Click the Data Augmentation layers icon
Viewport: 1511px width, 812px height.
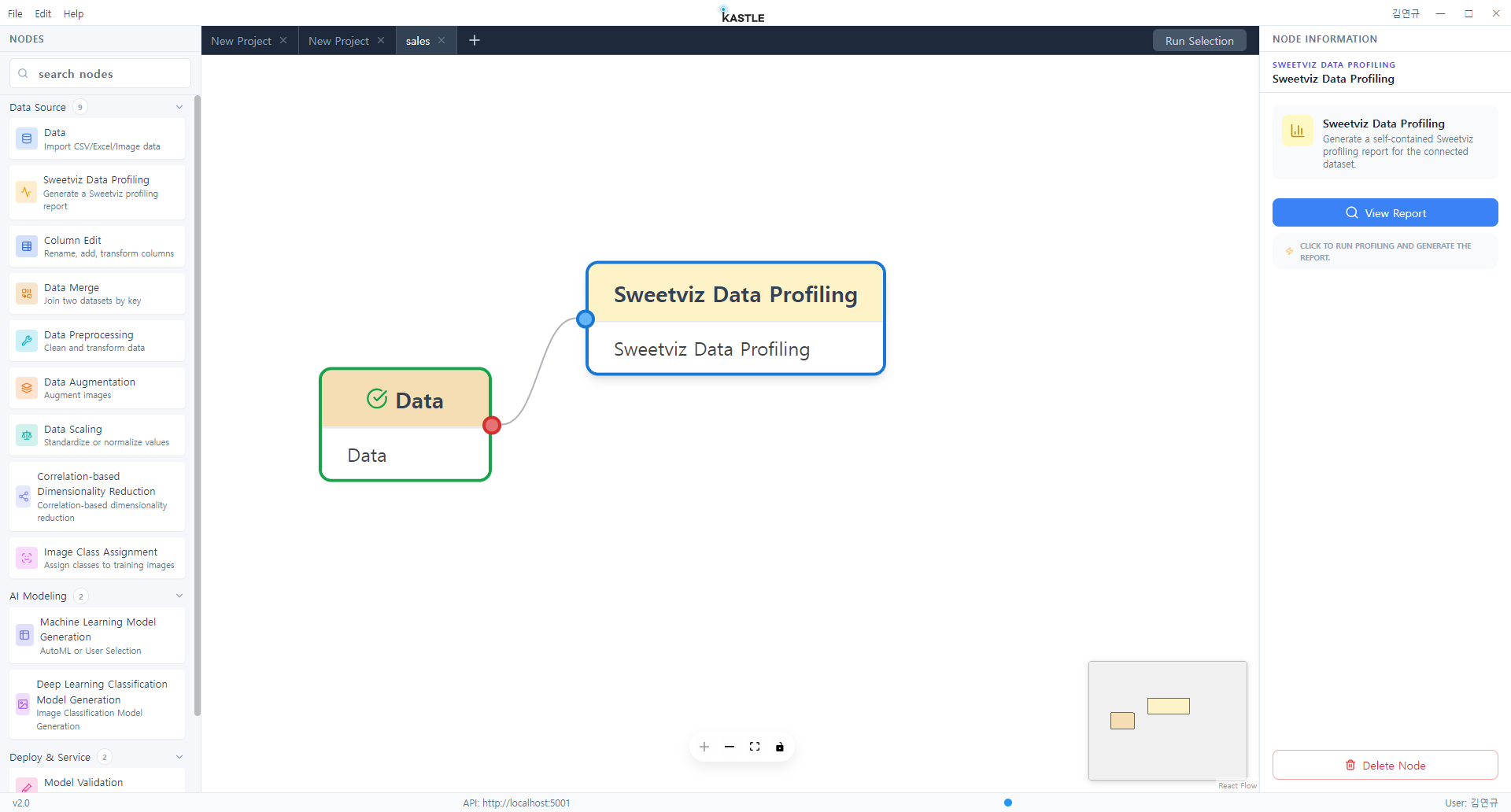(27, 388)
